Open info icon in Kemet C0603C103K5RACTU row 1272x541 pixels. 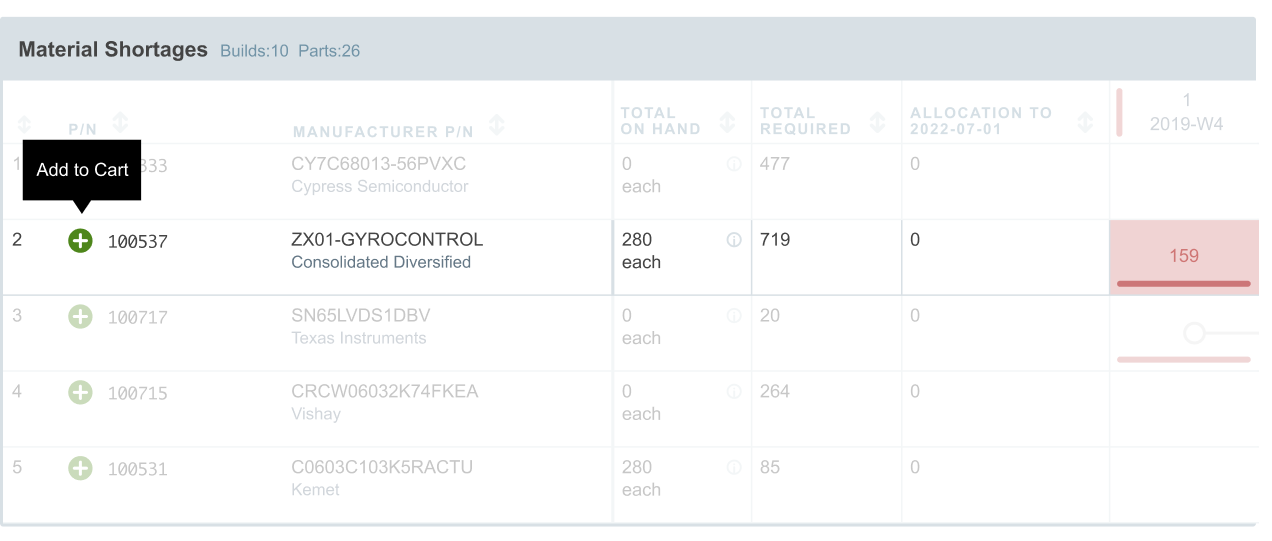734,467
